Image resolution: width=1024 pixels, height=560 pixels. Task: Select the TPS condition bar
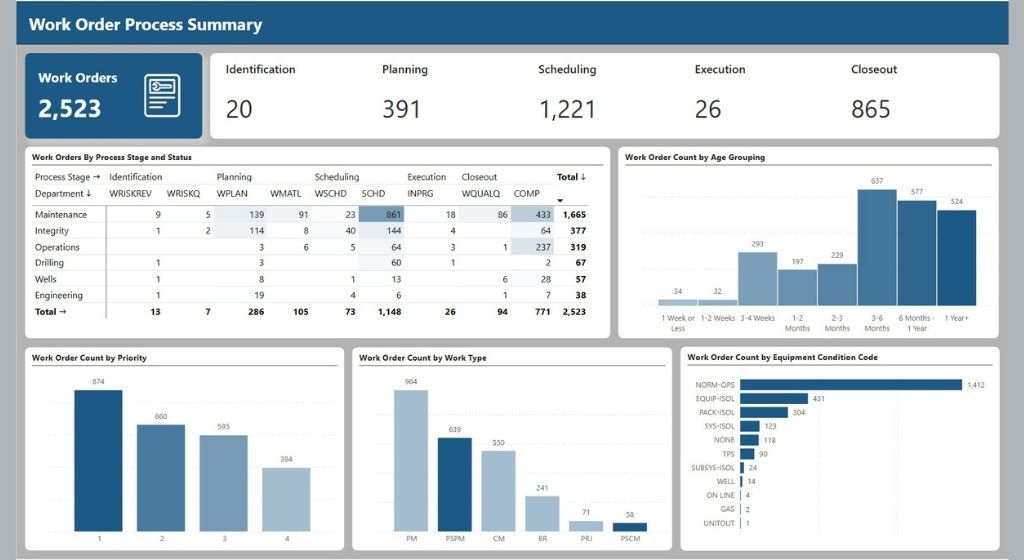coord(747,454)
